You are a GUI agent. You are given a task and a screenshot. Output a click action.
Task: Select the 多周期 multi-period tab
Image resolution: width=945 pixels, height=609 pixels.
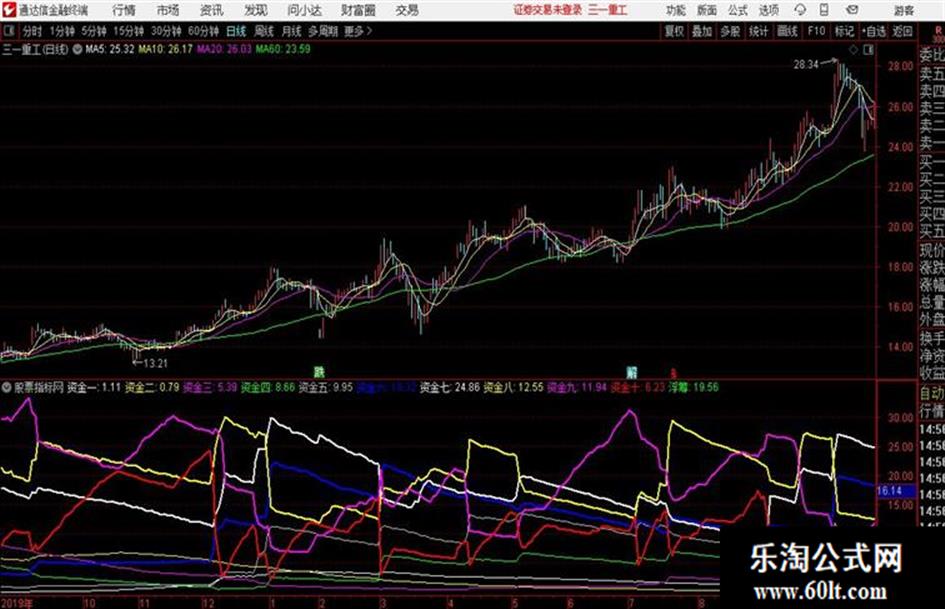coord(323,31)
